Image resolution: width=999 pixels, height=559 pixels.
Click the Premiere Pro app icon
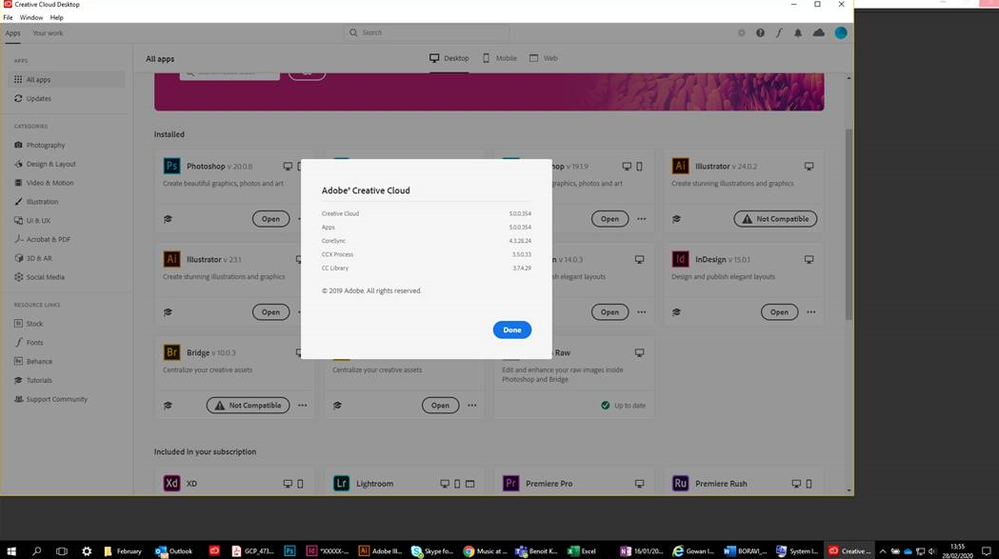click(510, 483)
